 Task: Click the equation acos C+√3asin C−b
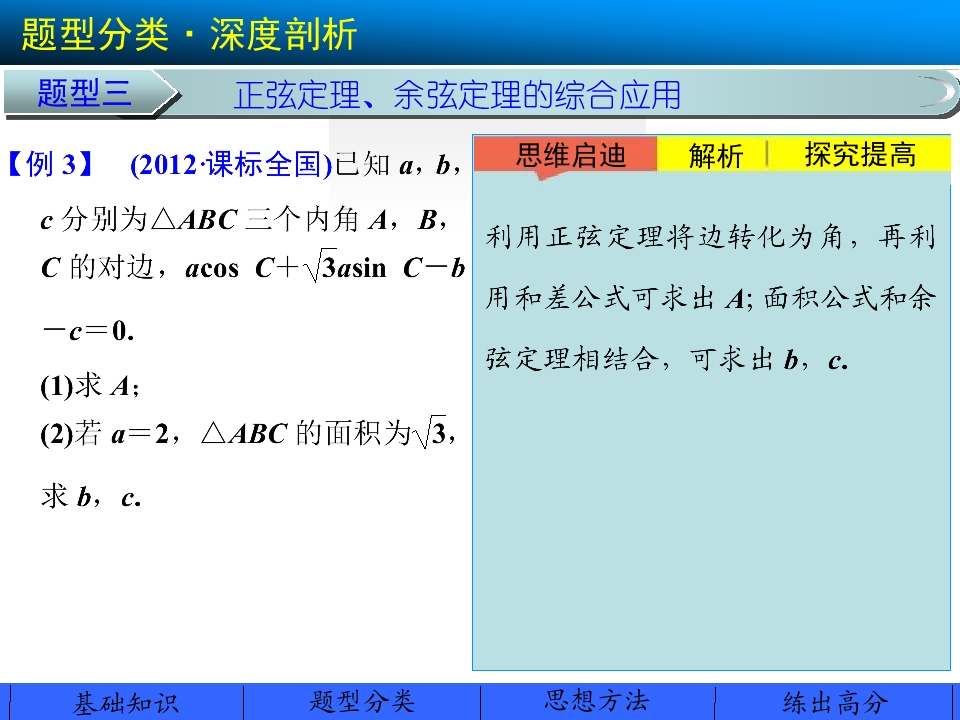[325, 268]
